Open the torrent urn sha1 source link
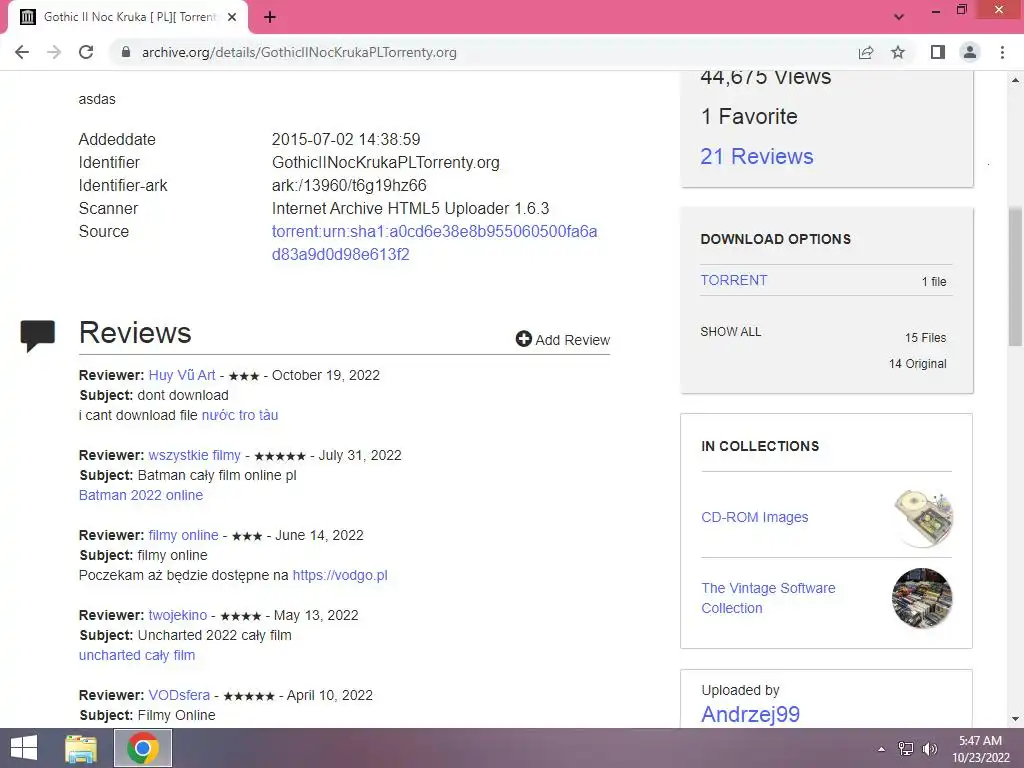Image resolution: width=1024 pixels, height=768 pixels. click(x=434, y=243)
